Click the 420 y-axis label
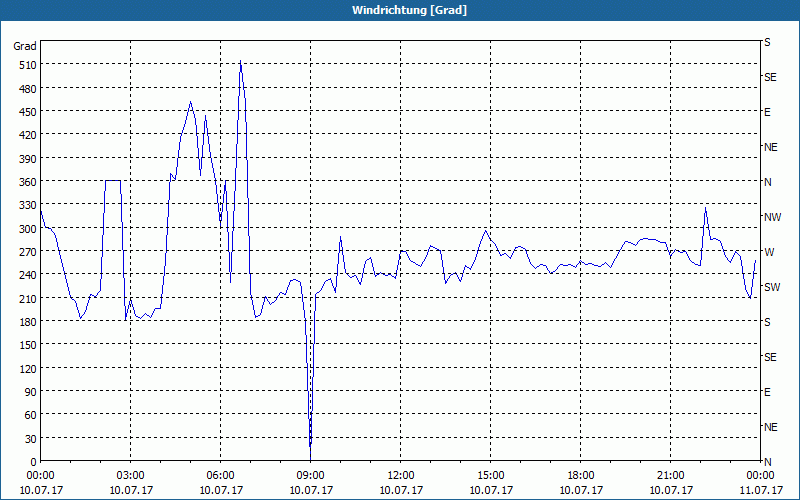Viewport: 800px width, 500px height. [x=28, y=136]
